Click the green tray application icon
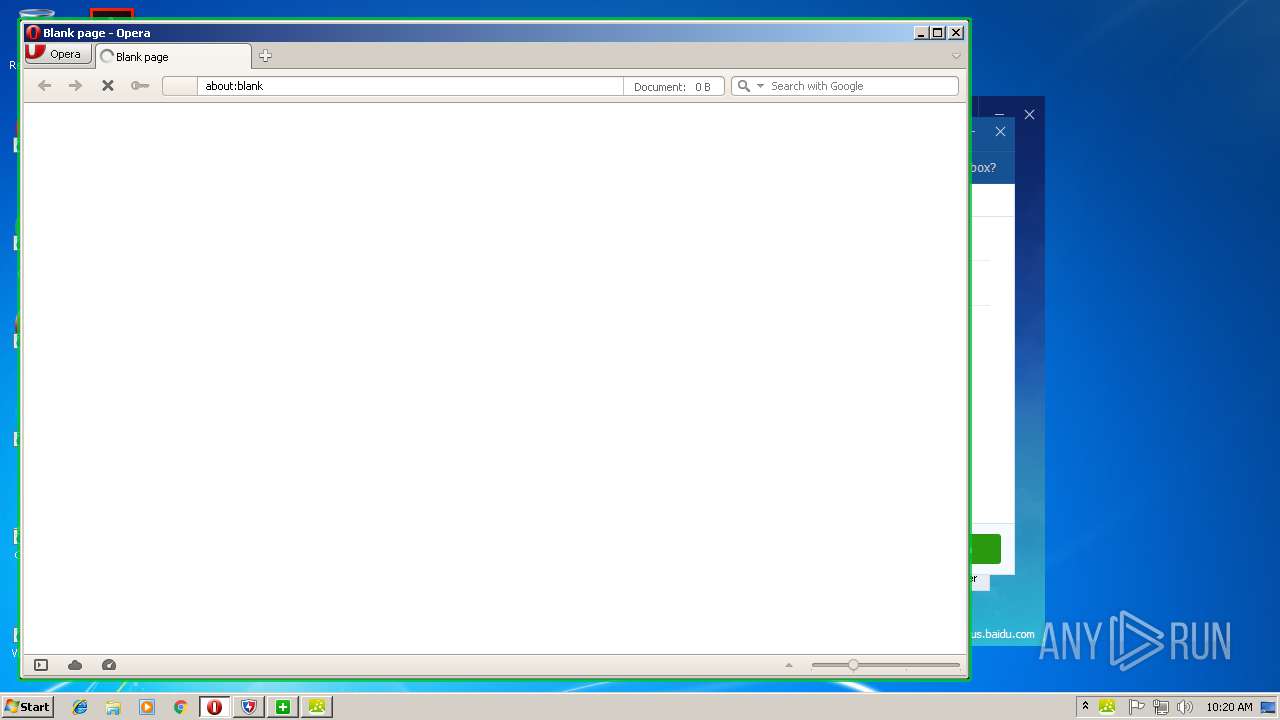This screenshot has width=1280, height=720. 1107,707
